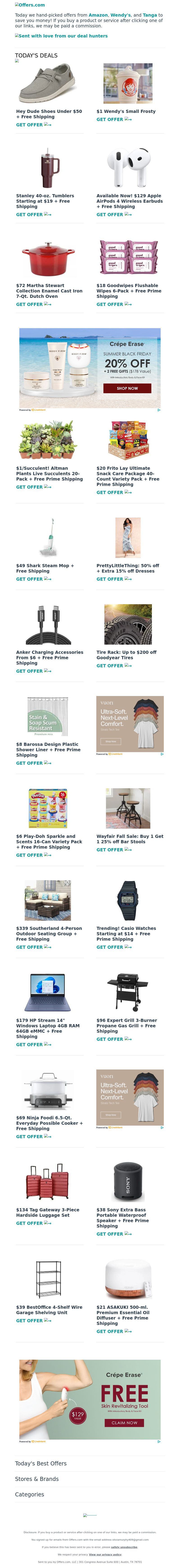Open the Today's Best Offers section
The height and width of the screenshot is (1568, 180).
pyautogui.click(x=41, y=1463)
